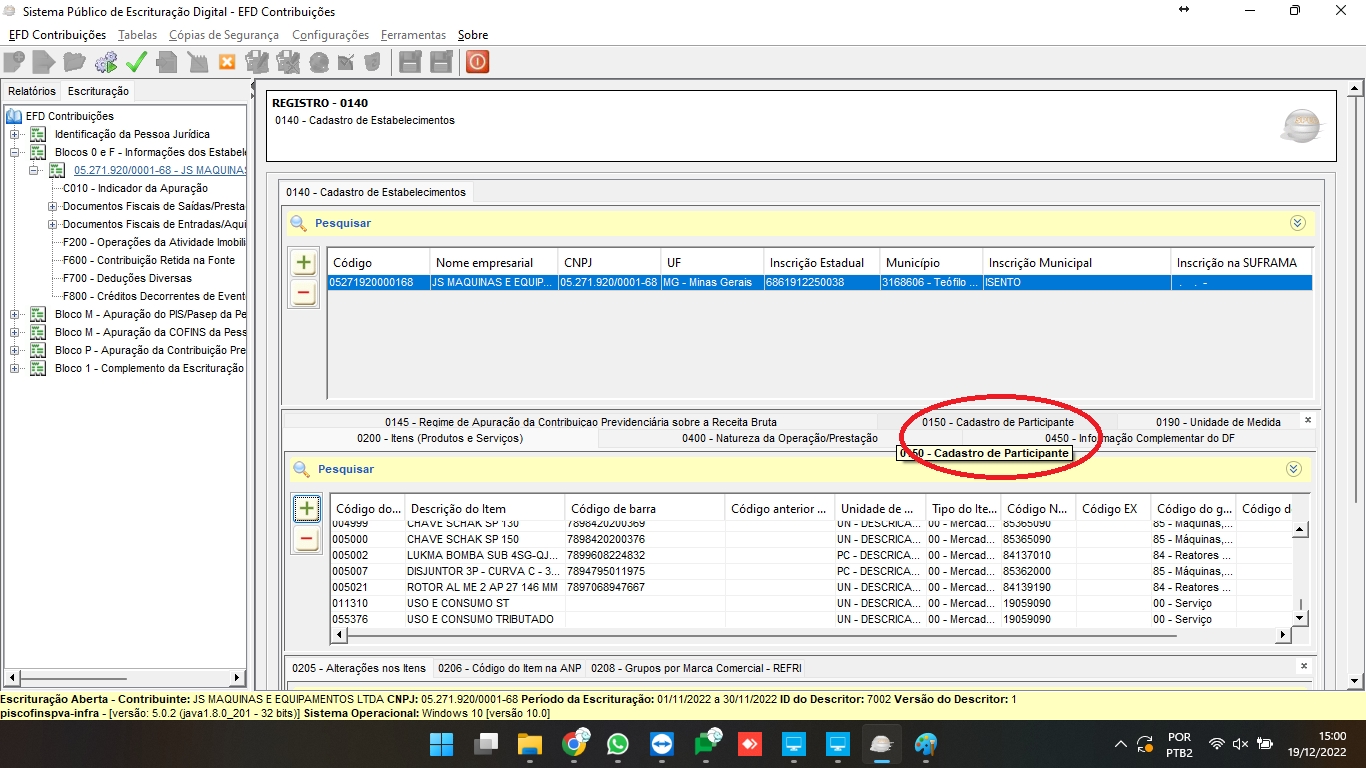1366x768 pixels.
Task: Remove selected establishment with red minus
Action: point(304,294)
